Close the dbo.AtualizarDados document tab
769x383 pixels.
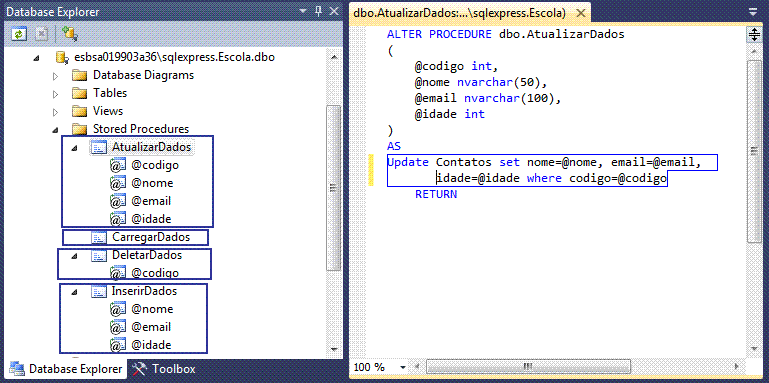click(x=580, y=13)
